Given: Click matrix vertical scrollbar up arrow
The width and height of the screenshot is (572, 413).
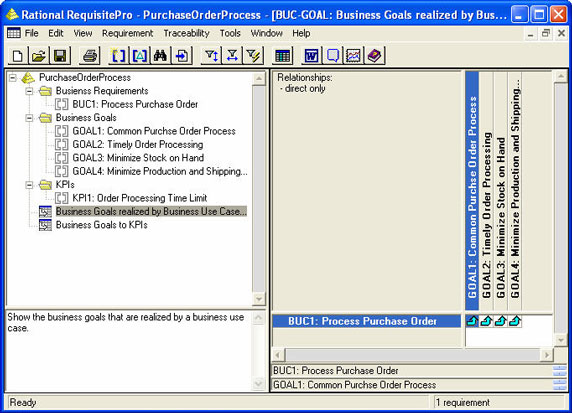Looking at the screenshot, I should pos(560,77).
